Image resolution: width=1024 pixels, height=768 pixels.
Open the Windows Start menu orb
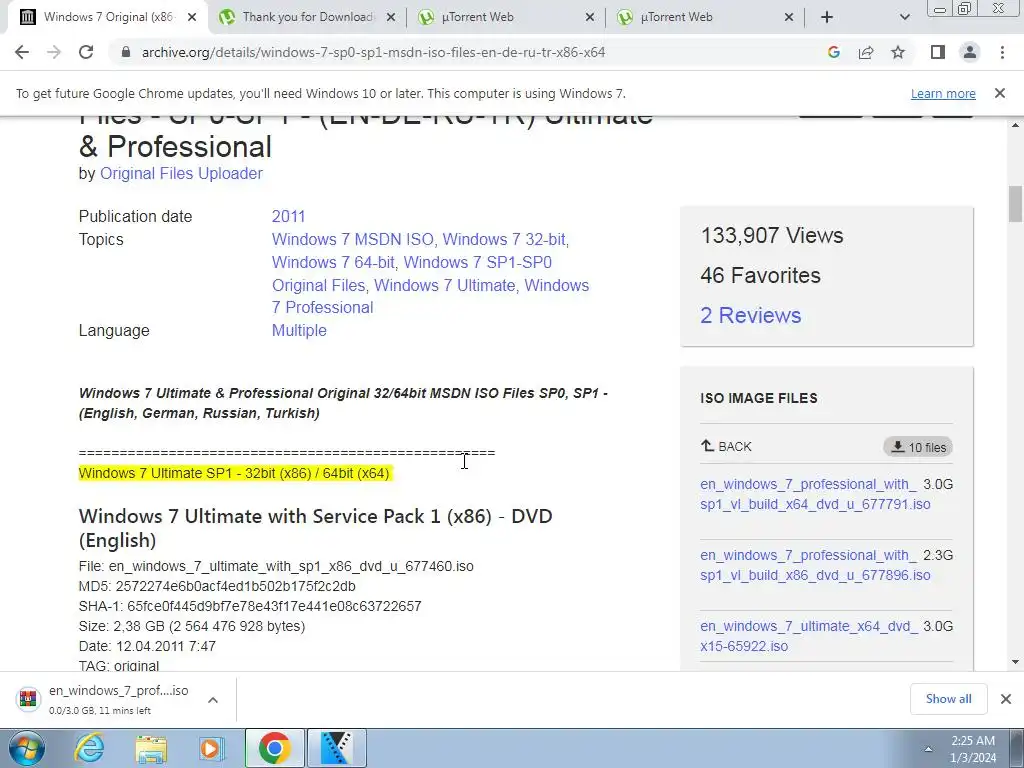[x=27, y=748]
